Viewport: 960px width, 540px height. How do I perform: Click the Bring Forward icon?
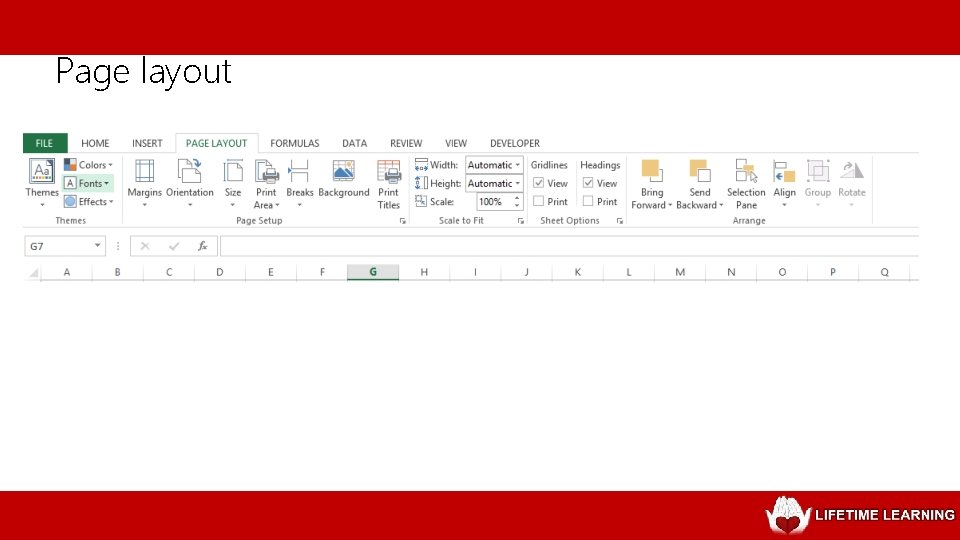click(x=652, y=171)
